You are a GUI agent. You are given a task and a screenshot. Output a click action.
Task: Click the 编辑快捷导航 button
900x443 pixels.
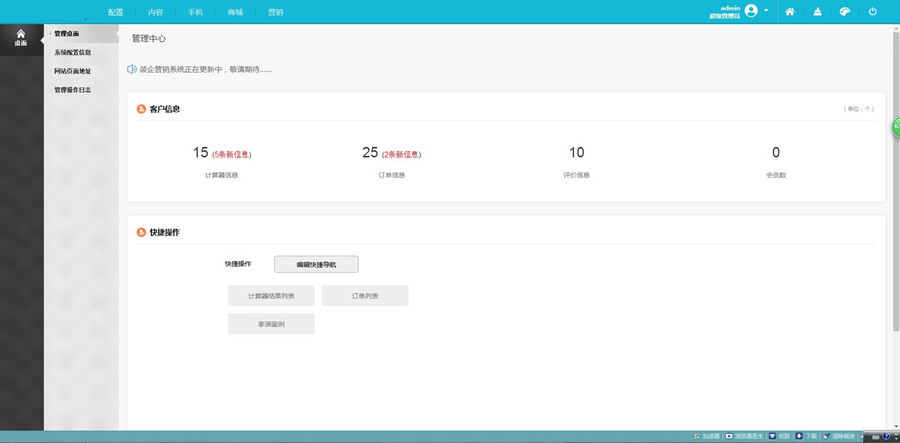click(x=316, y=265)
